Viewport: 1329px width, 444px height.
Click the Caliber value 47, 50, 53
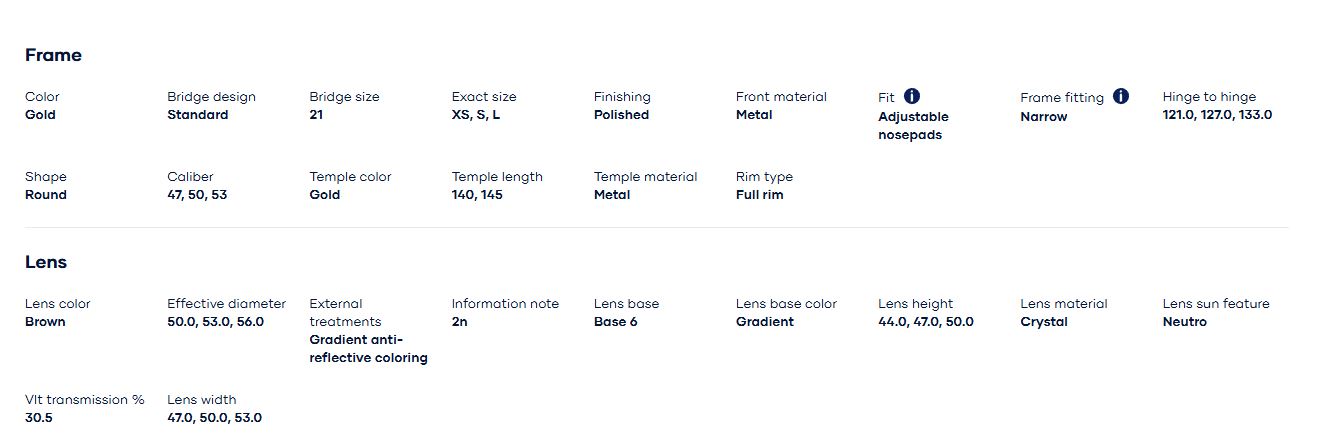point(197,195)
